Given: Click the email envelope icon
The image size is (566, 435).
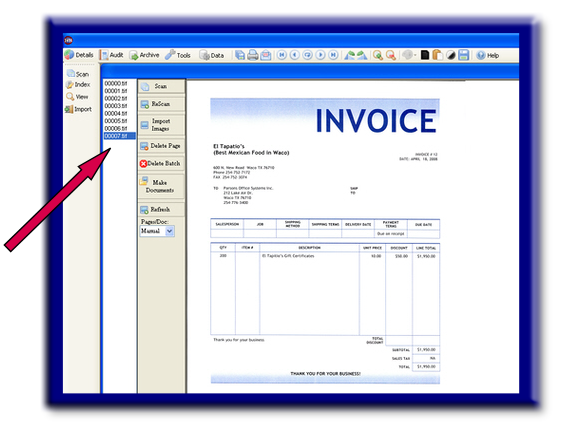Looking at the screenshot, I should click(266, 55).
